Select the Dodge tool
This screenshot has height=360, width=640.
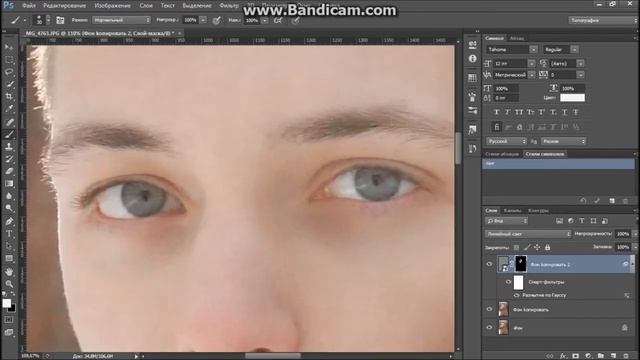9,209
